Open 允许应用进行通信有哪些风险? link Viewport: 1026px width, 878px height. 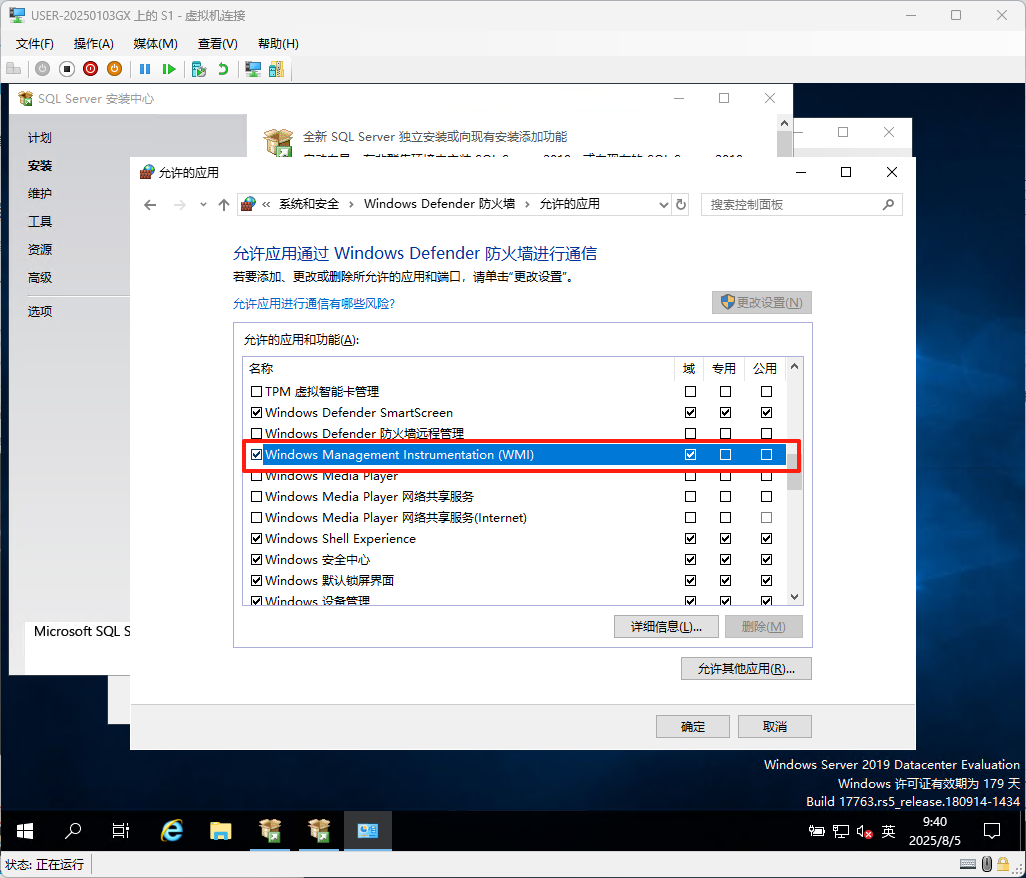point(314,304)
